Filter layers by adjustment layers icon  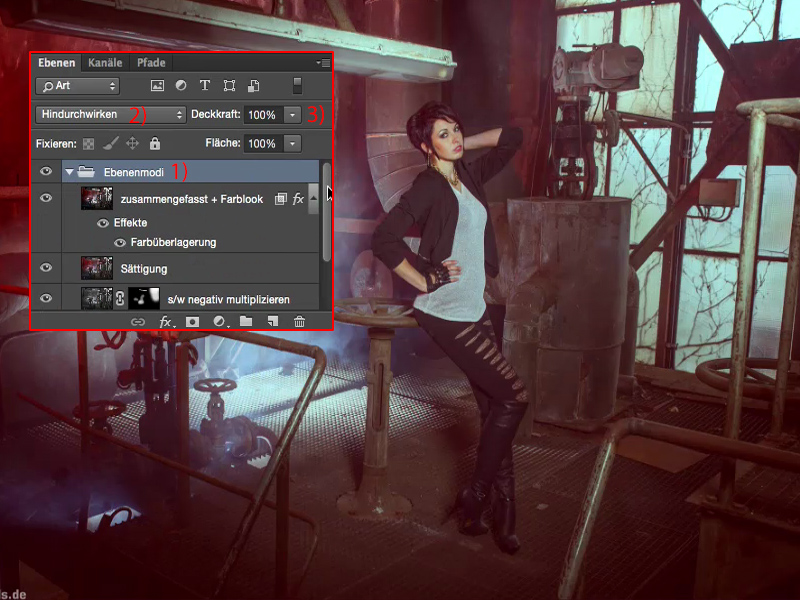pyautogui.click(x=181, y=86)
